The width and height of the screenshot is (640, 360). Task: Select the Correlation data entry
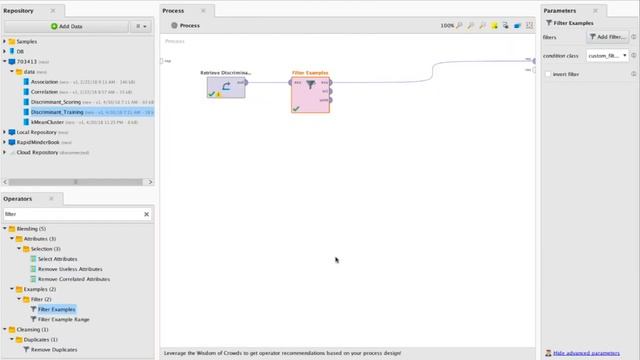[44, 92]
